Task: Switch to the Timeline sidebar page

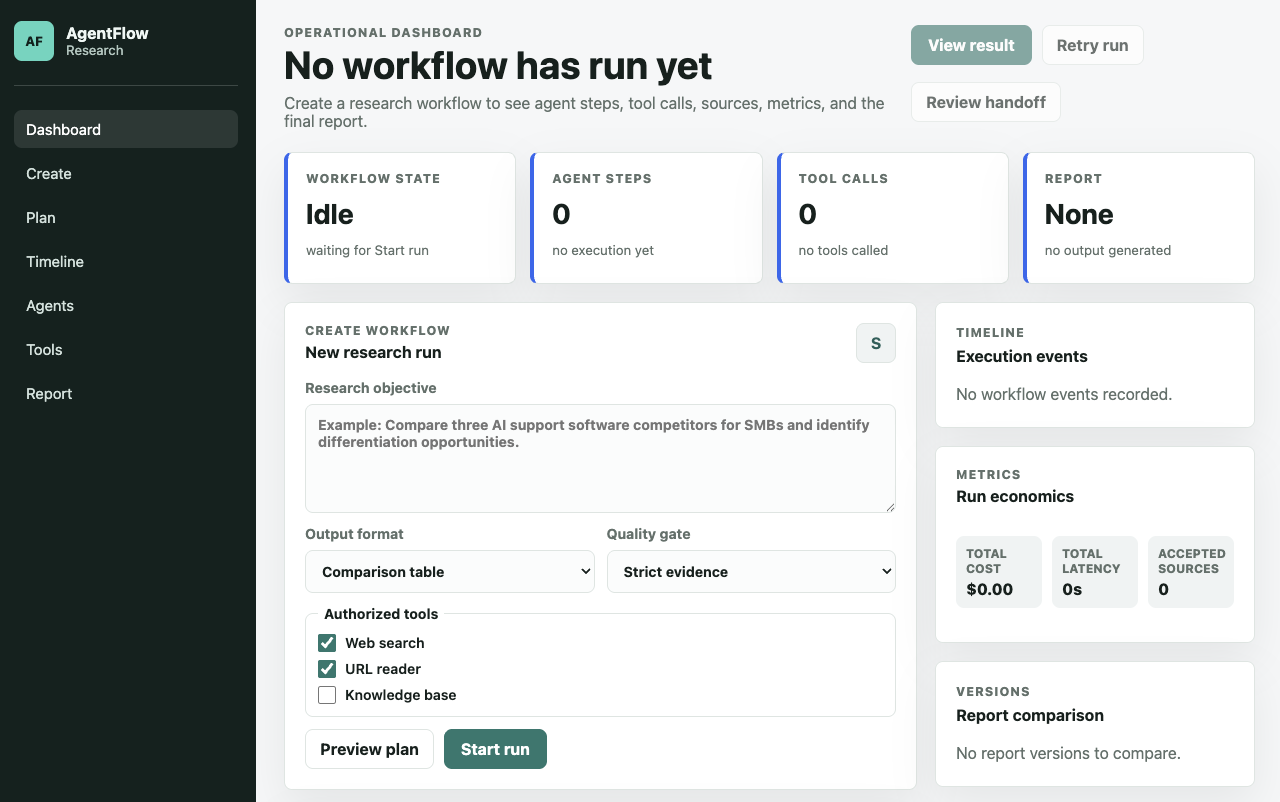Action: [x=126, y=261]
